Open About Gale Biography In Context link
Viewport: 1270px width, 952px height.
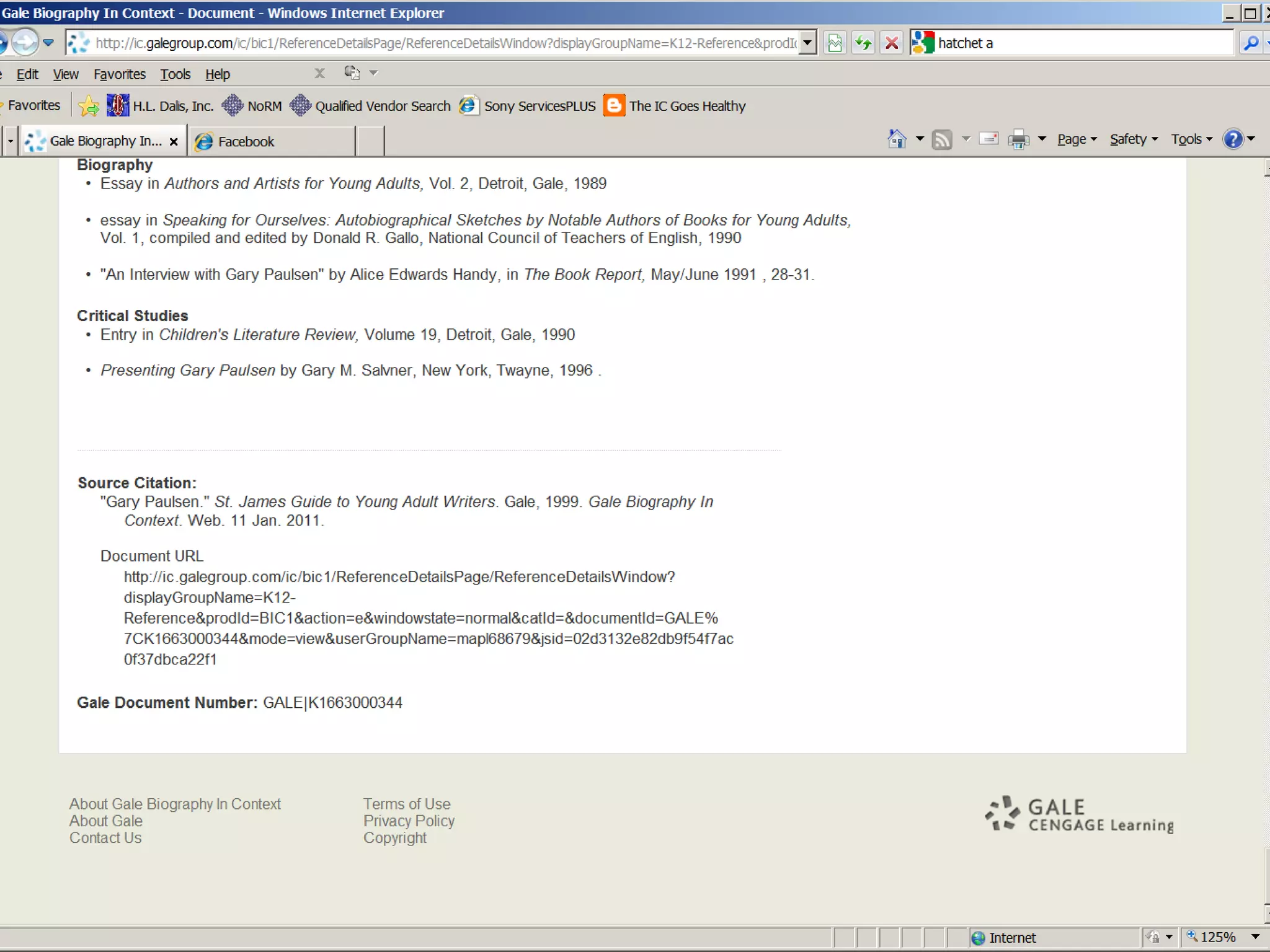tap(175, 804)
